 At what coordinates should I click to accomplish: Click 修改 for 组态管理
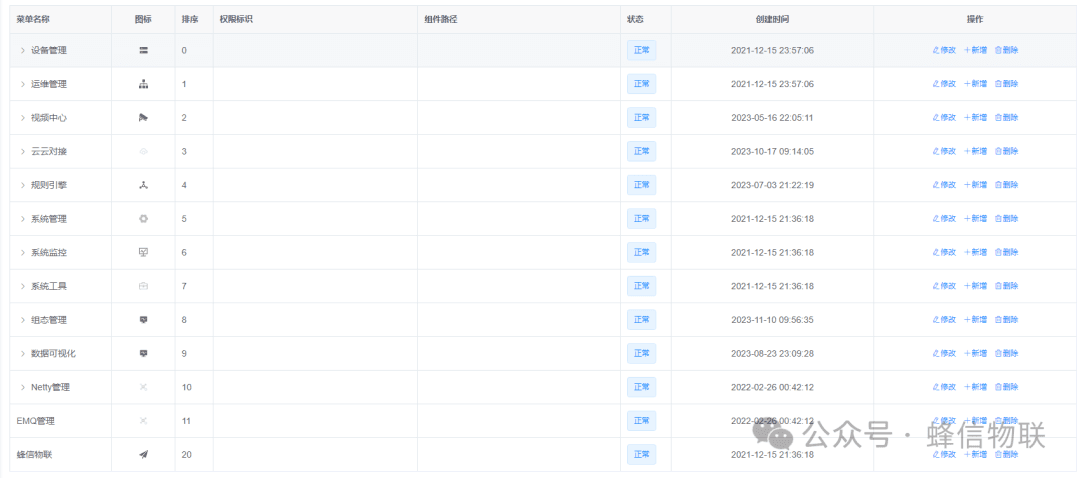click(x=944, y=320)
